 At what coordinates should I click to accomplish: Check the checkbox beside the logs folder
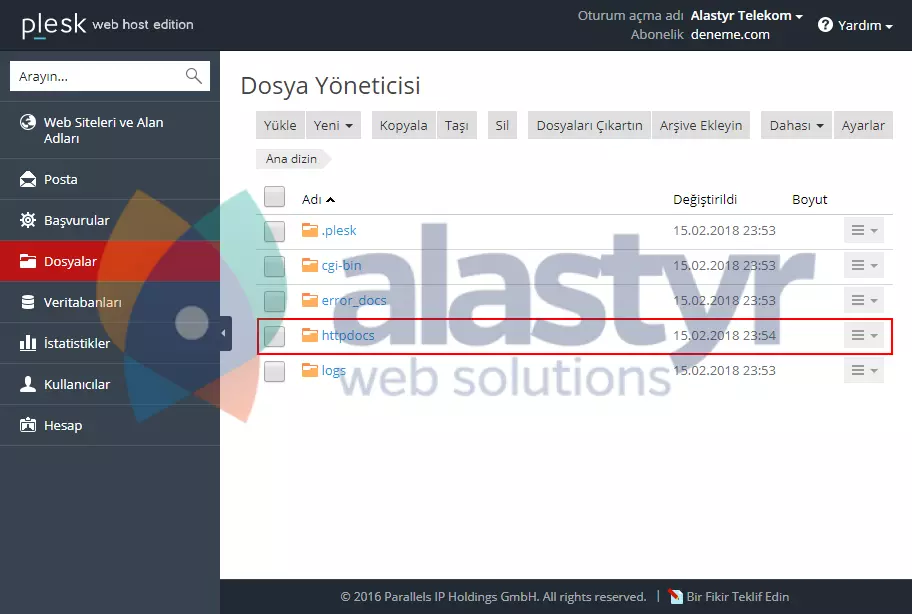[274, 370]
